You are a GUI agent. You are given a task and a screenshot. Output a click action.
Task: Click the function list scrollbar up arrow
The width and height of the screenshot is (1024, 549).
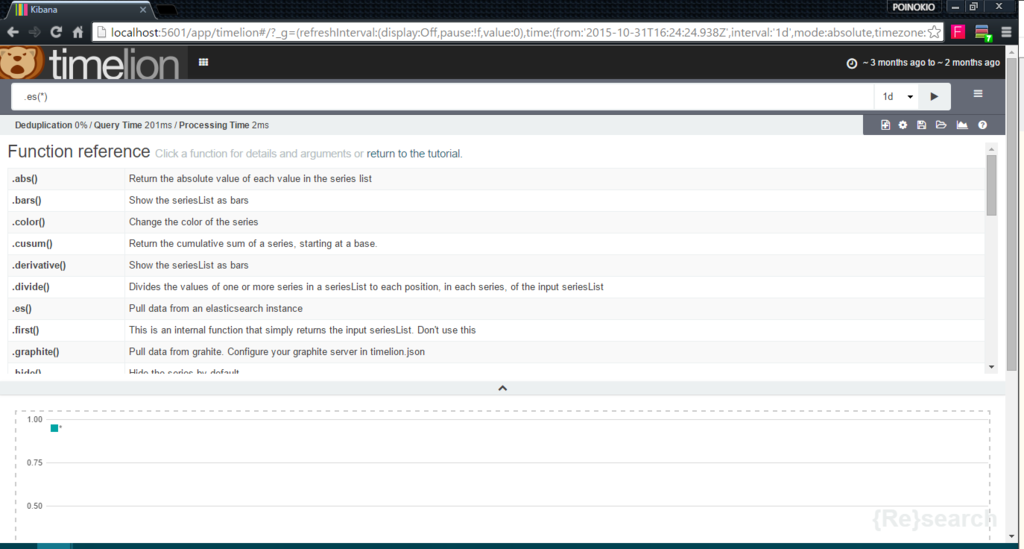[991, 149]
